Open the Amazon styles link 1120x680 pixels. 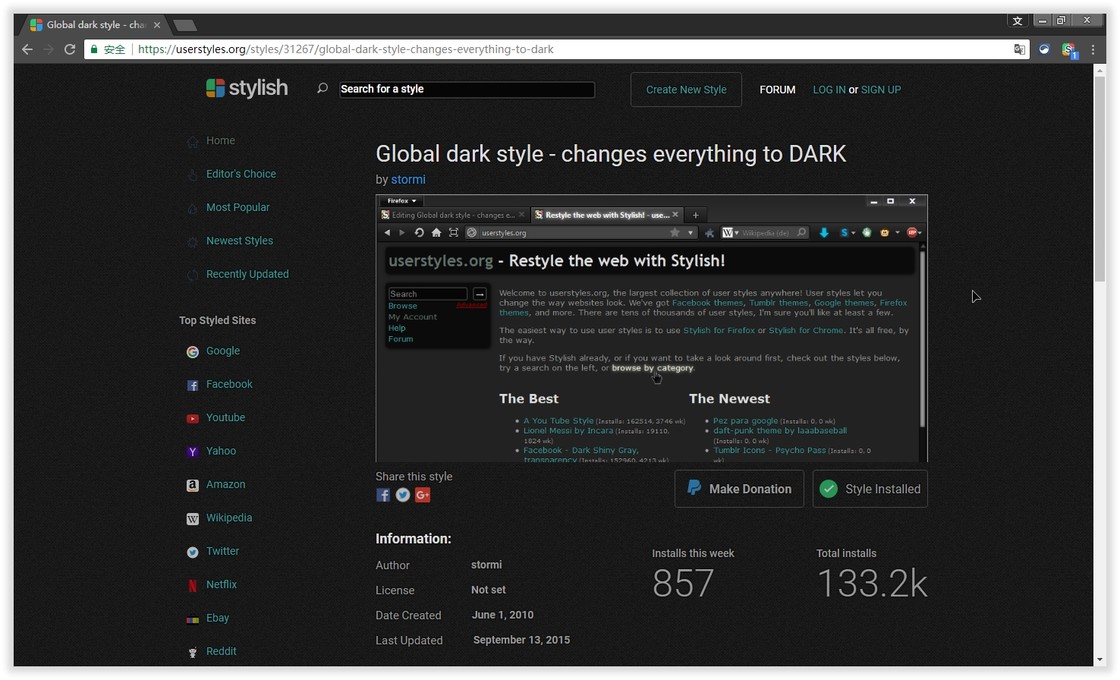point(226,484)
